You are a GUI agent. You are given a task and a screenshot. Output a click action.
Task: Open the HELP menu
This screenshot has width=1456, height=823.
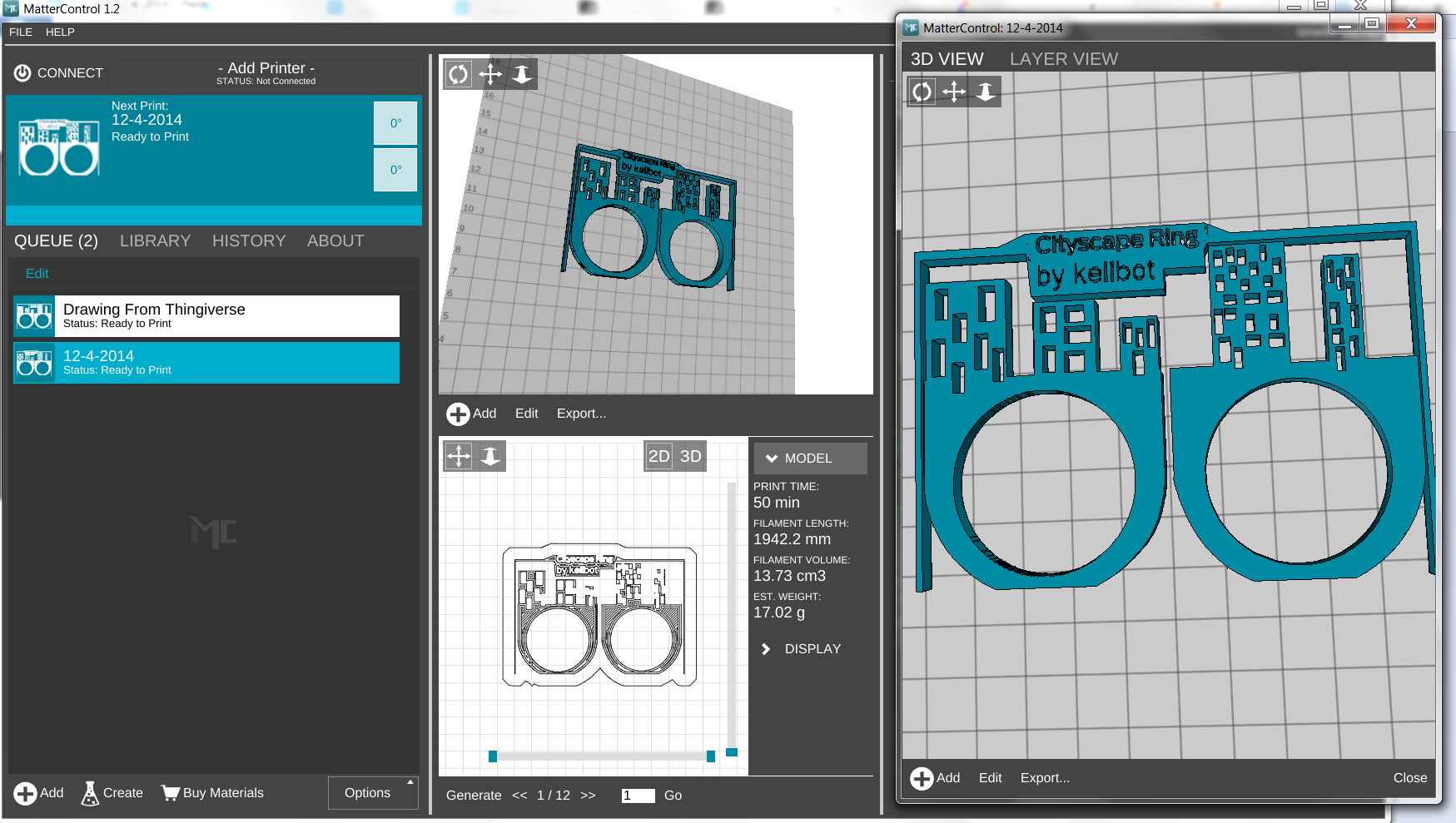point(60,32)
